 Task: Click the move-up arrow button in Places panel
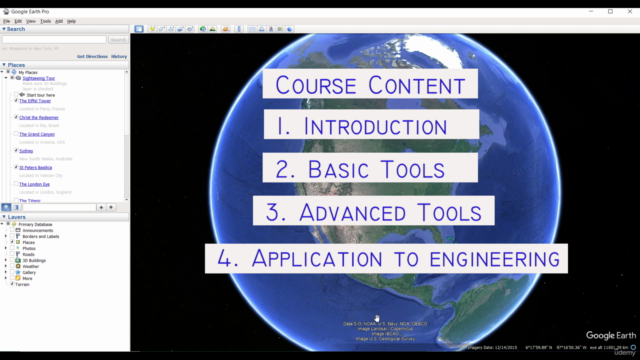pos(101,207)
